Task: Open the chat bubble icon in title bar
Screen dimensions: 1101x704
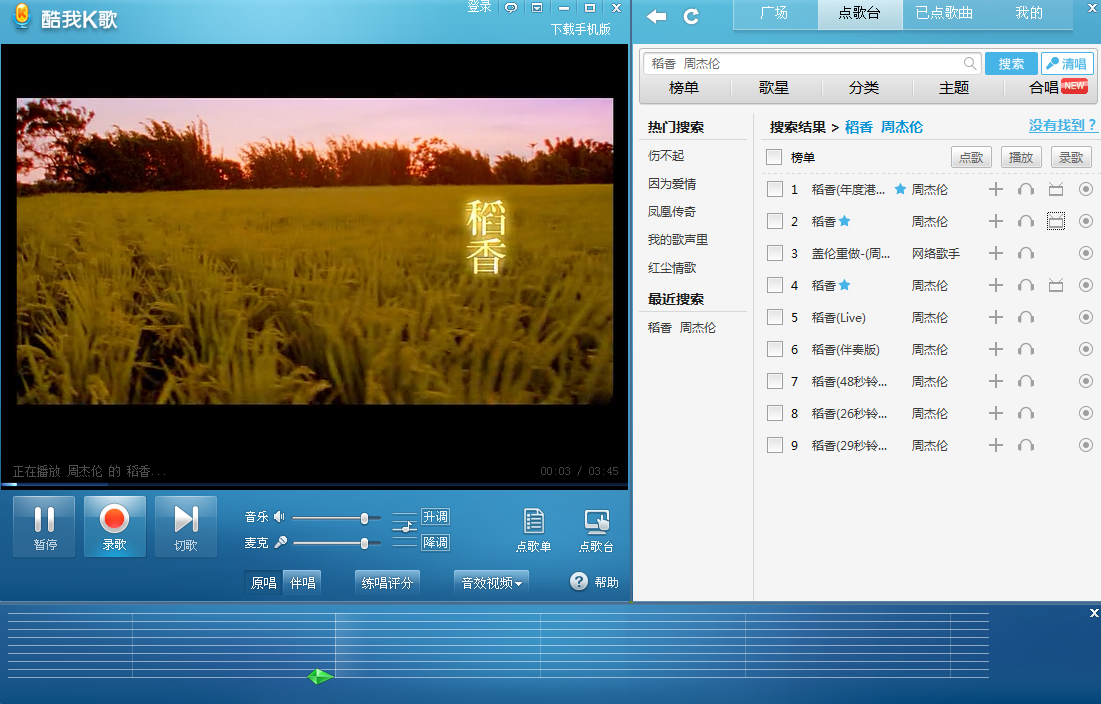Action: (511, 8)
